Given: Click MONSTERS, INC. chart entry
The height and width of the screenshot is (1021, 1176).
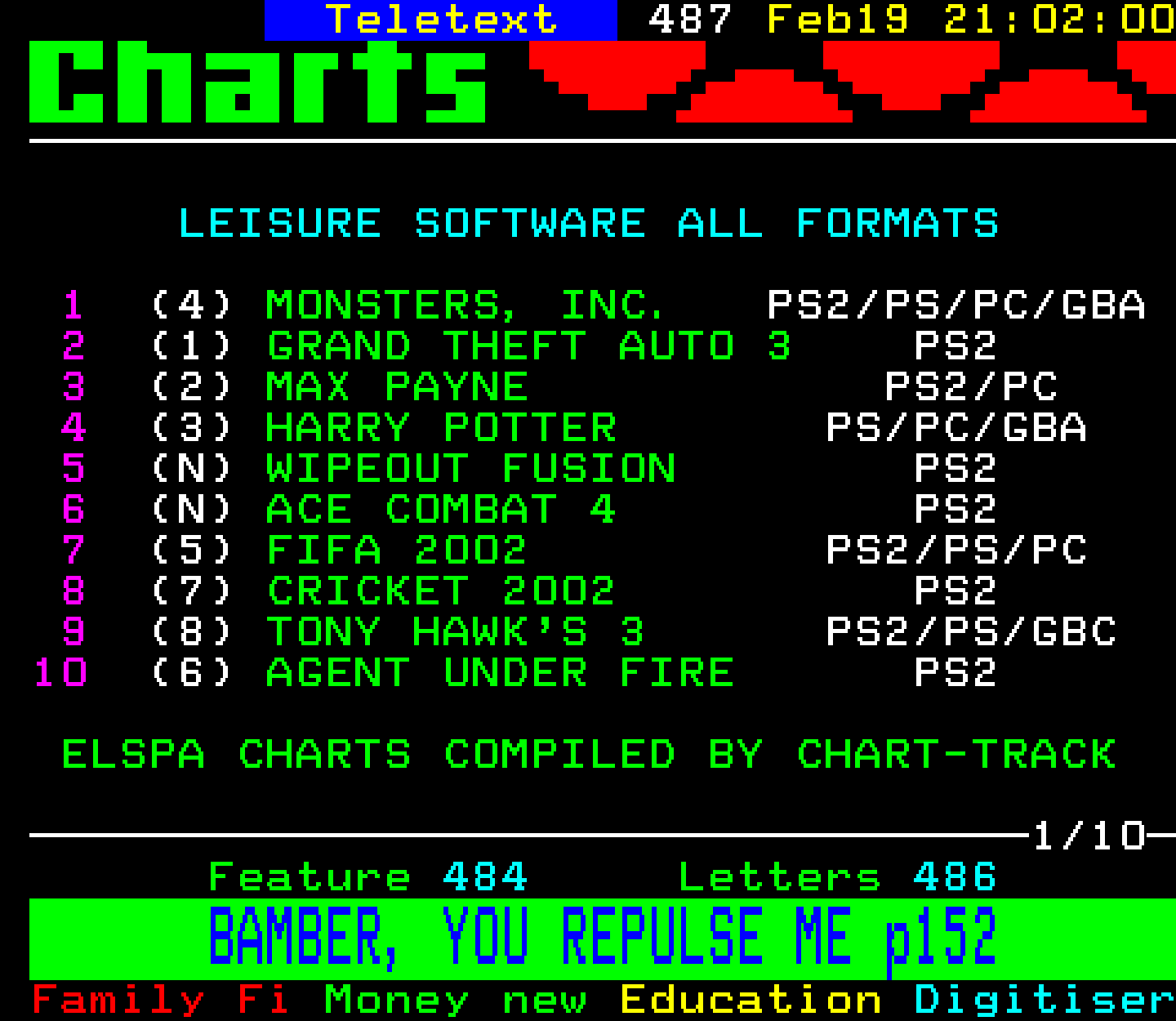Looking at the screenshot, I should (466, 305).
